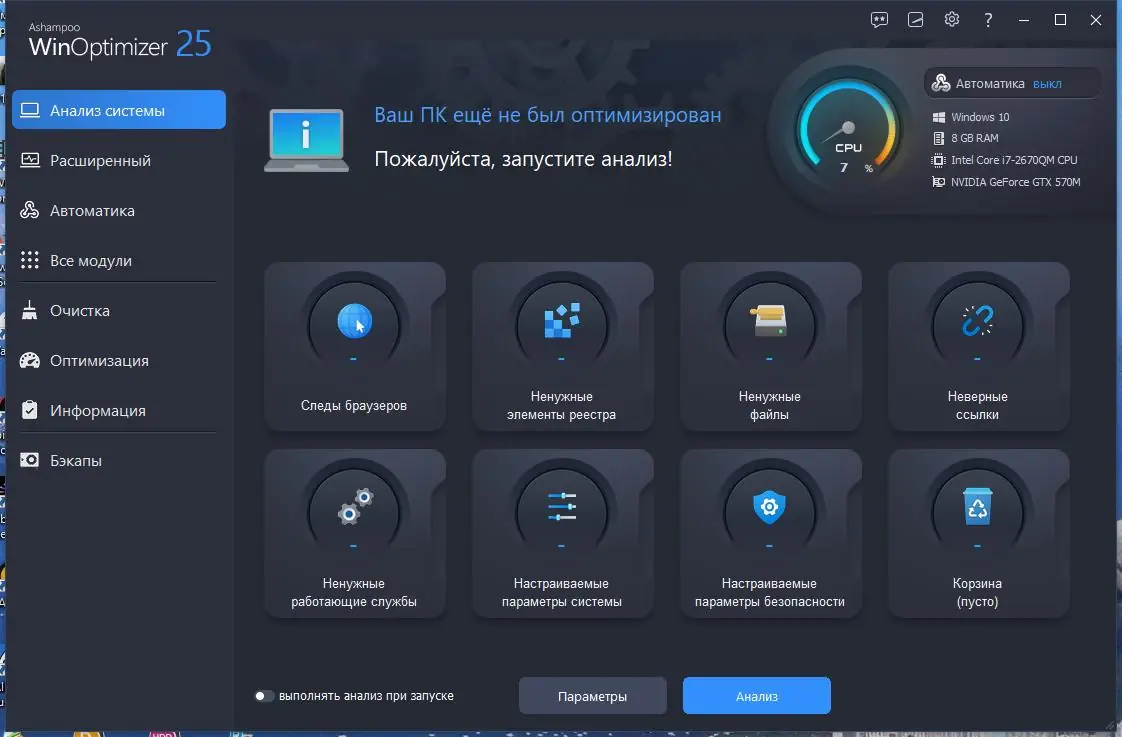Open the feedback speech-bubble icon

(x=878, y=19)
